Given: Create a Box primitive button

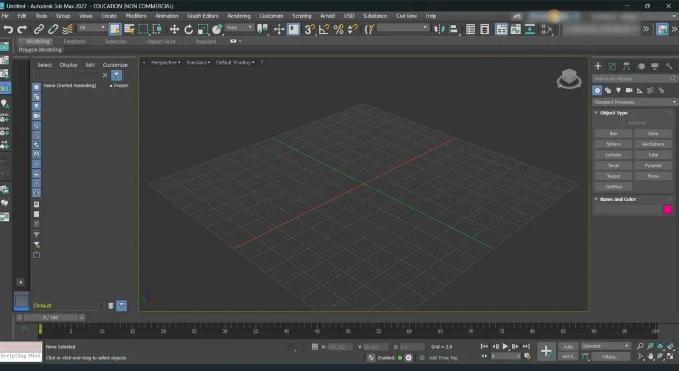Looking at the screenshot, I should coord(613,134).
